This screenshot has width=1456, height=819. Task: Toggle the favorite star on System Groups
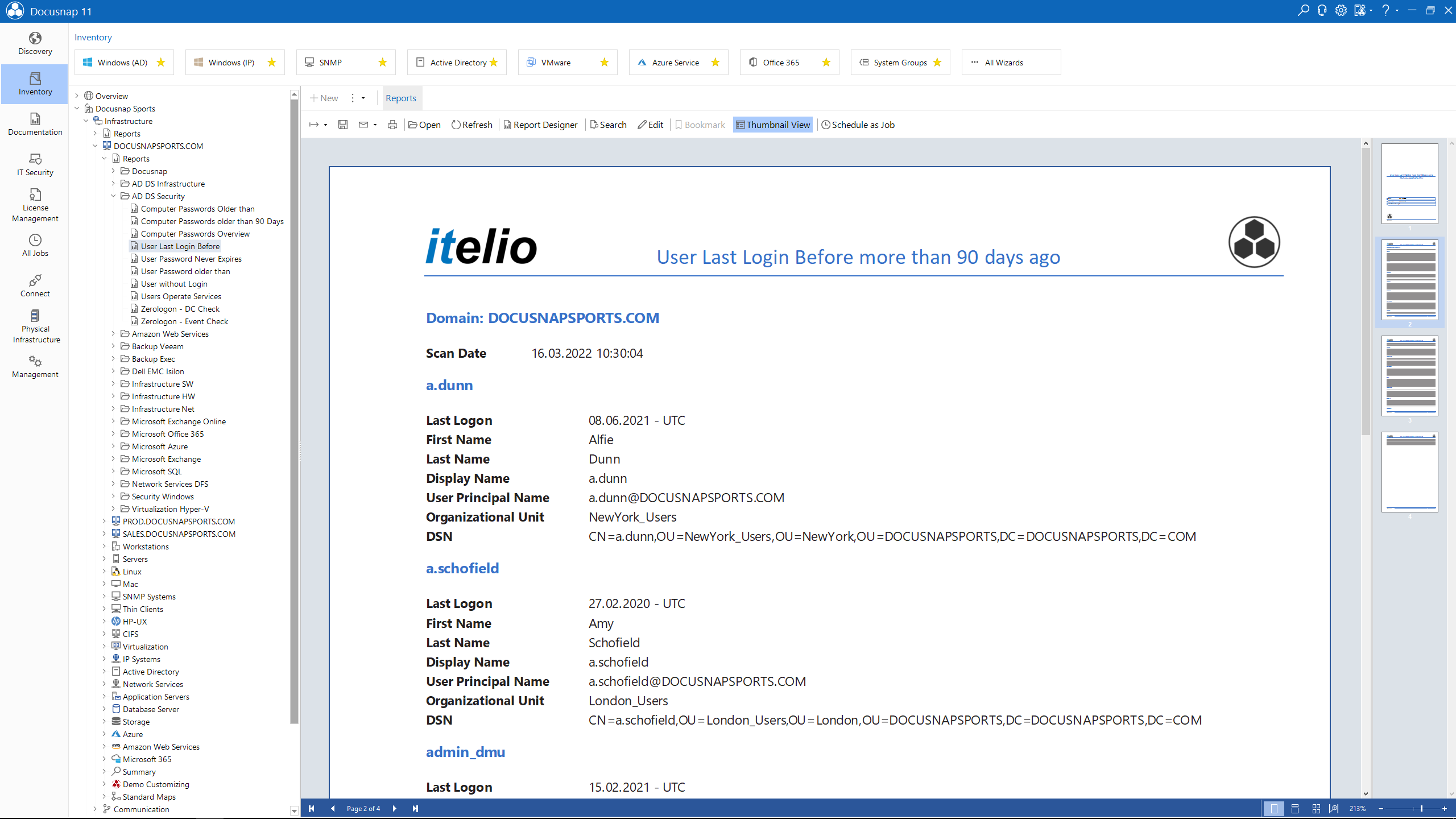point(937,62)
